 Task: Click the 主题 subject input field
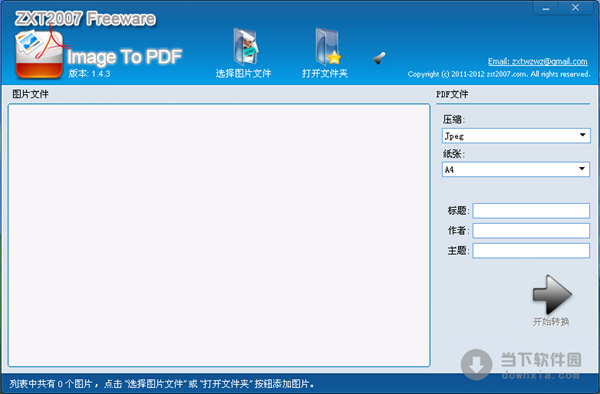click(531, 251)
